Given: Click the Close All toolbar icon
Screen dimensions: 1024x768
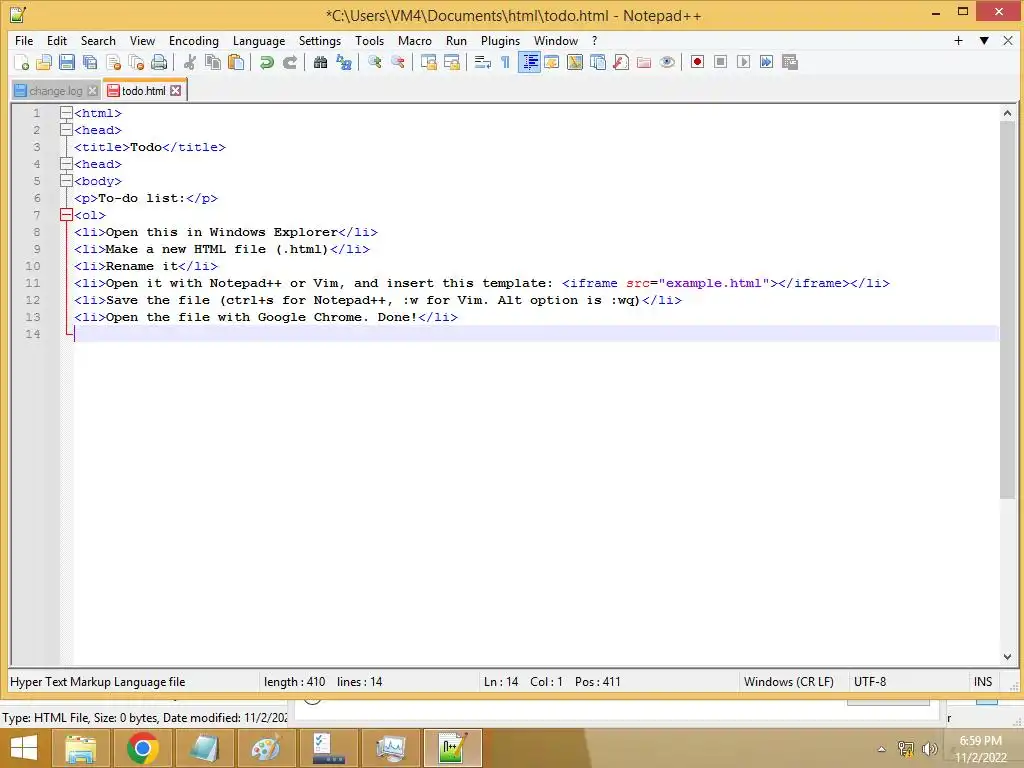Looking at the screenshot, I should 136,62.
